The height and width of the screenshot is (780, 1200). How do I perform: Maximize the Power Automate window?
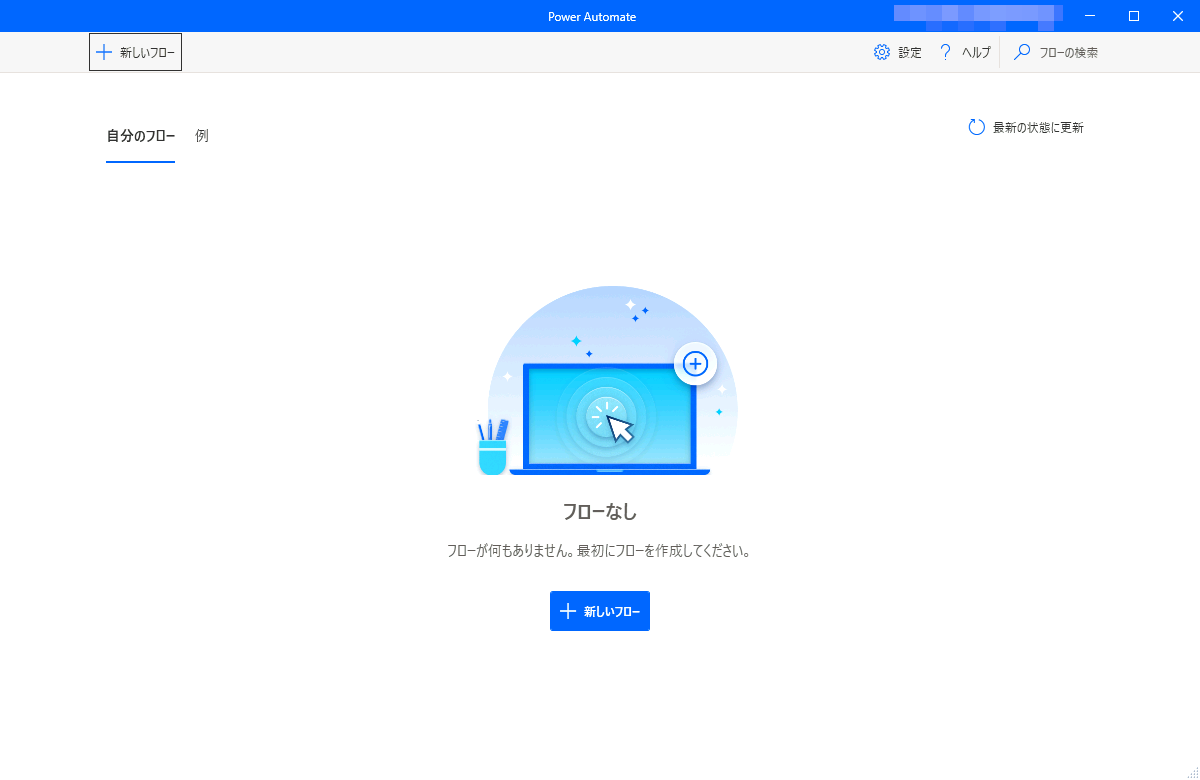tap(1134, 16)
